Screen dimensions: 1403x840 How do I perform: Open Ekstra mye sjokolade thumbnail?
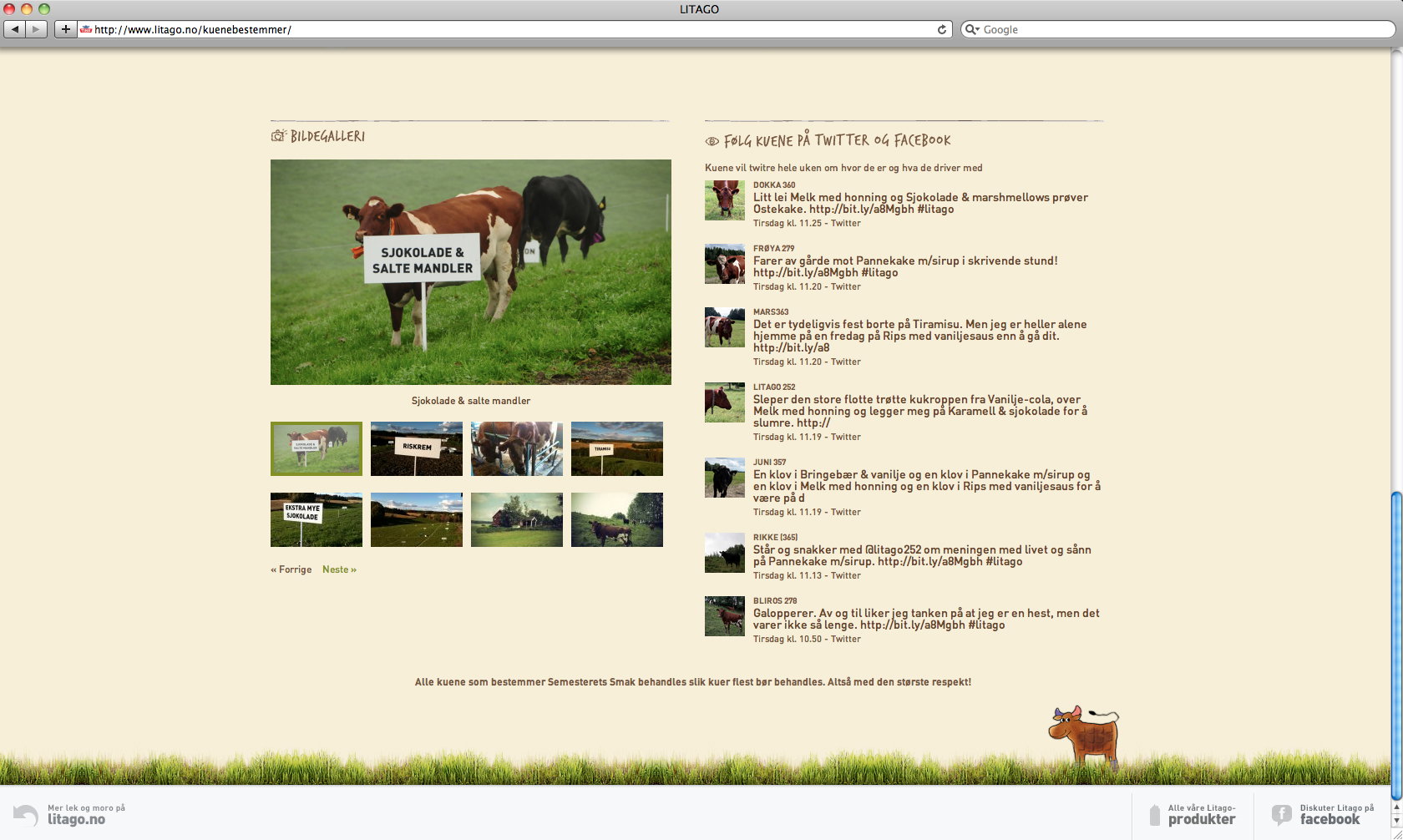[x=317, y=519]
